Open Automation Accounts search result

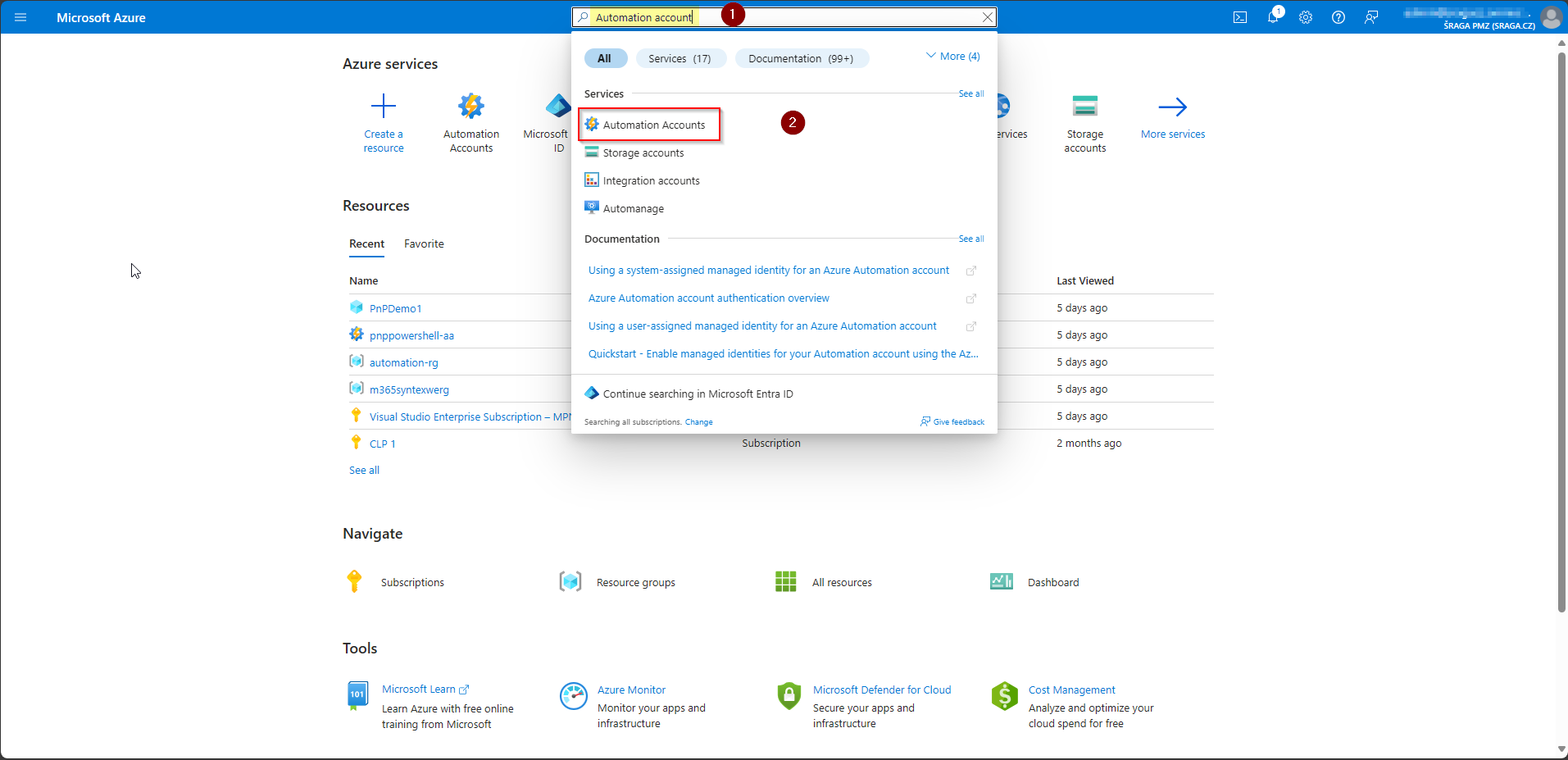coord(650,125)
